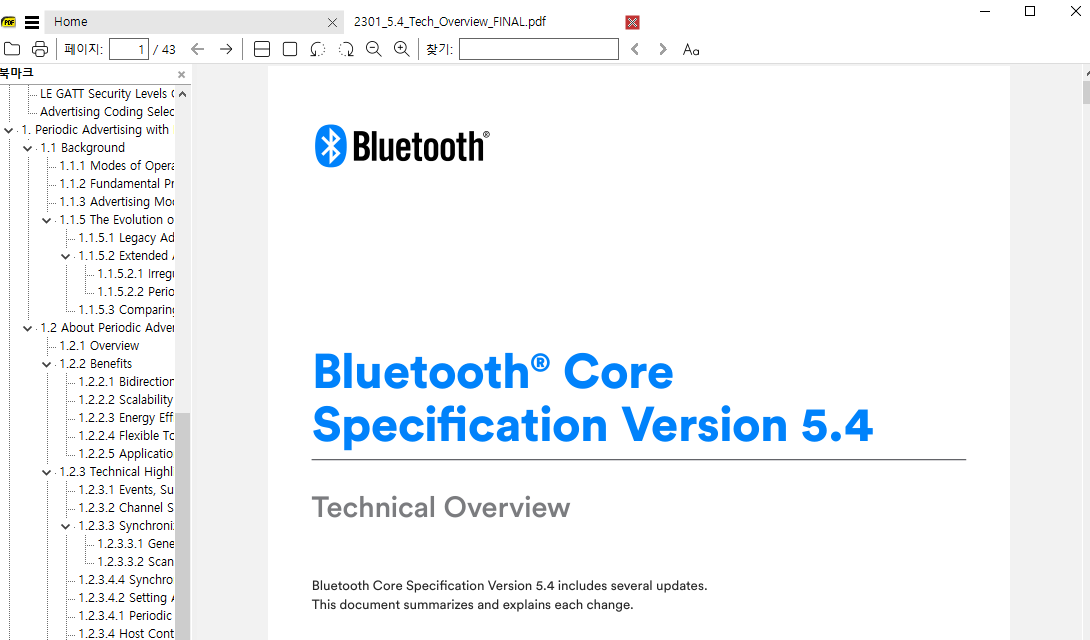This screenshot has width=1090, height=640.
Task: Open bookmark 1.2.2.2 Scalability
Action: pos(126,400)
